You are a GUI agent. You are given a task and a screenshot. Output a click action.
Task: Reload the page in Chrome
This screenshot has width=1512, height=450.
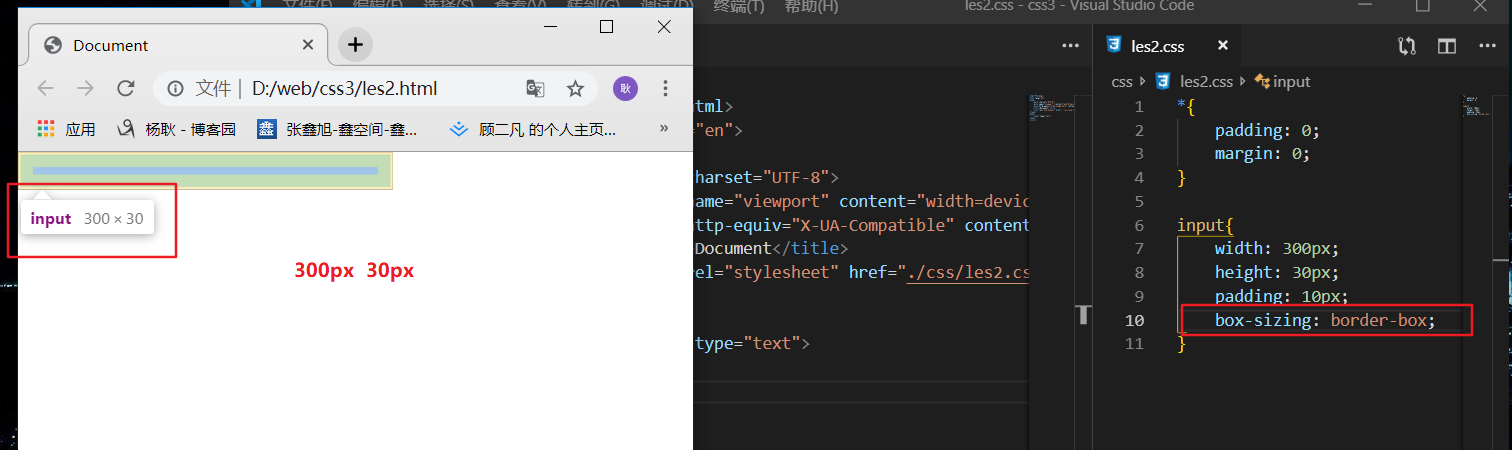pyautogui.click(x=126, y=89)
